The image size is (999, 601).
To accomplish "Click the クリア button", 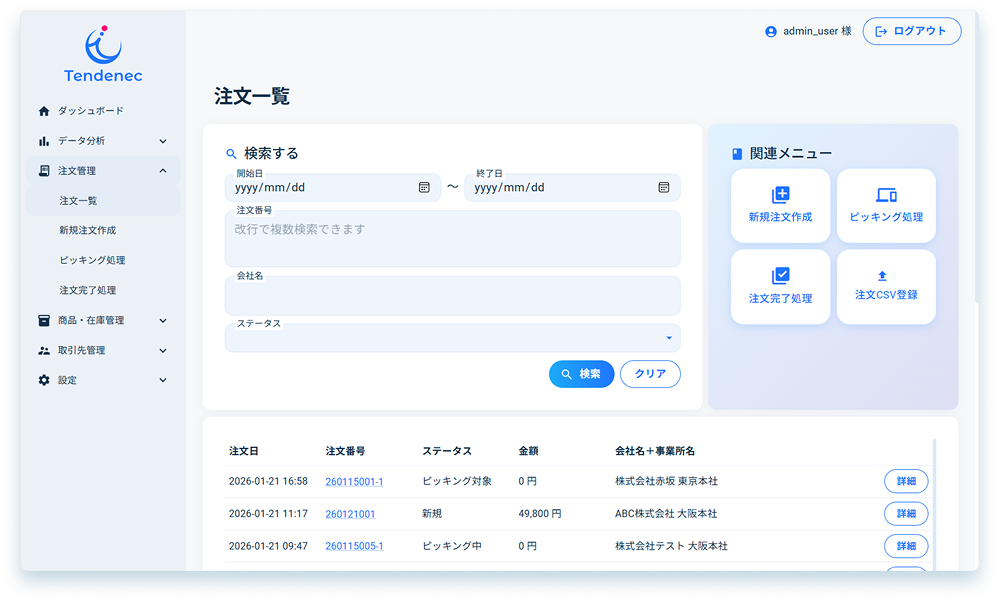I will [x=650, y=374].
